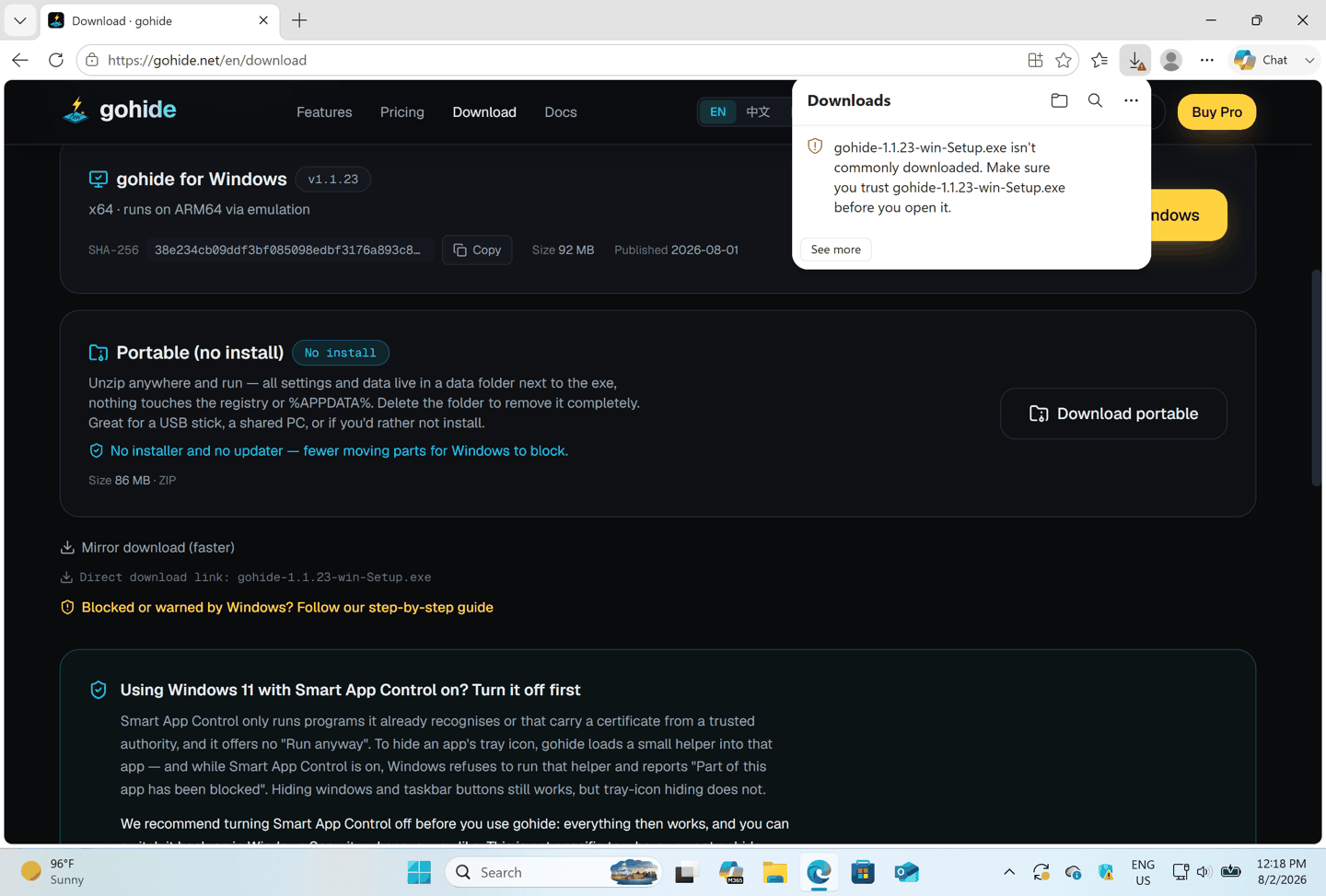
Task: Open more options in the Downloads panel
Action: 1131,100
